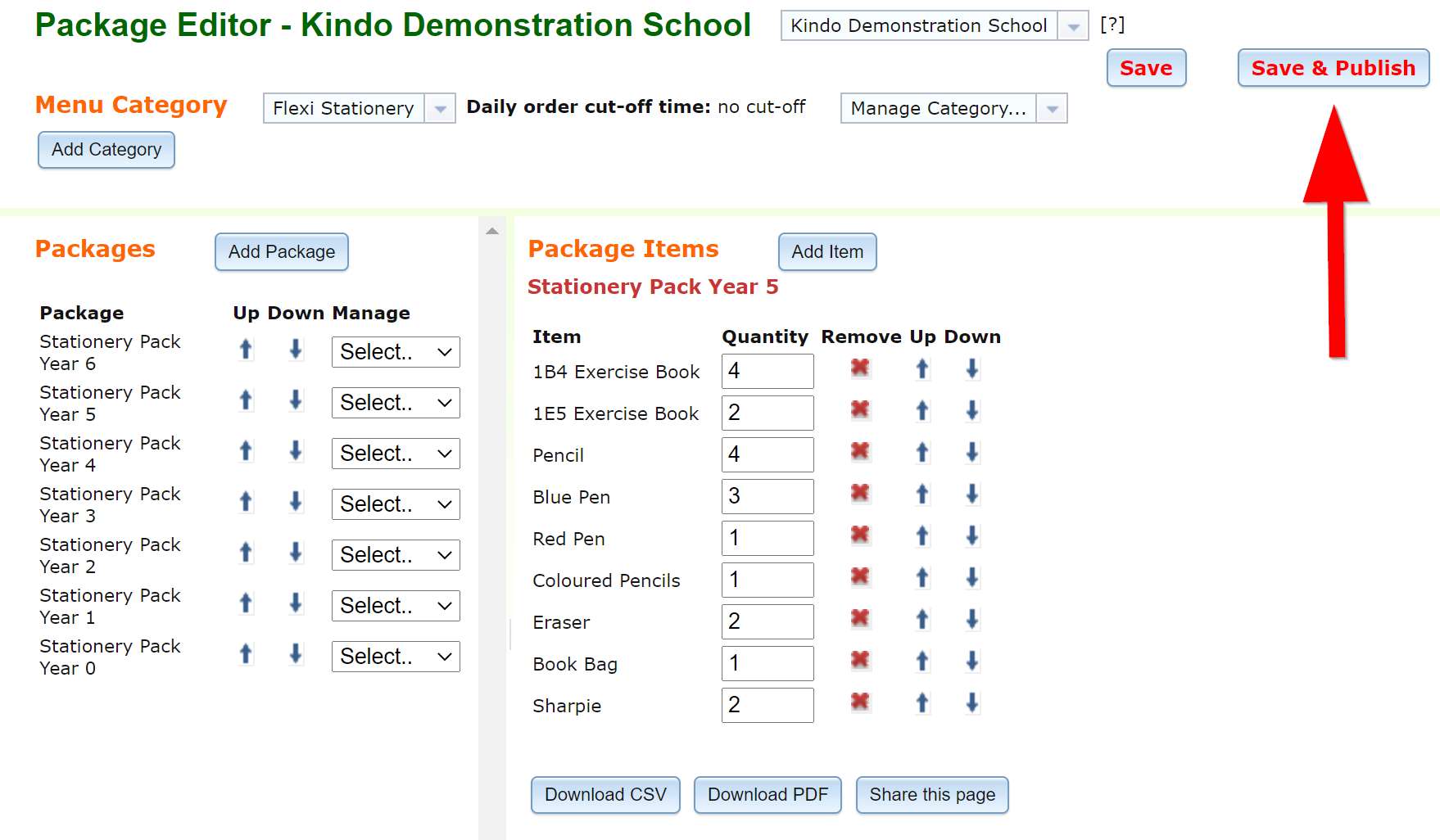Move Blue Pen item down

(x=972, y=495)
